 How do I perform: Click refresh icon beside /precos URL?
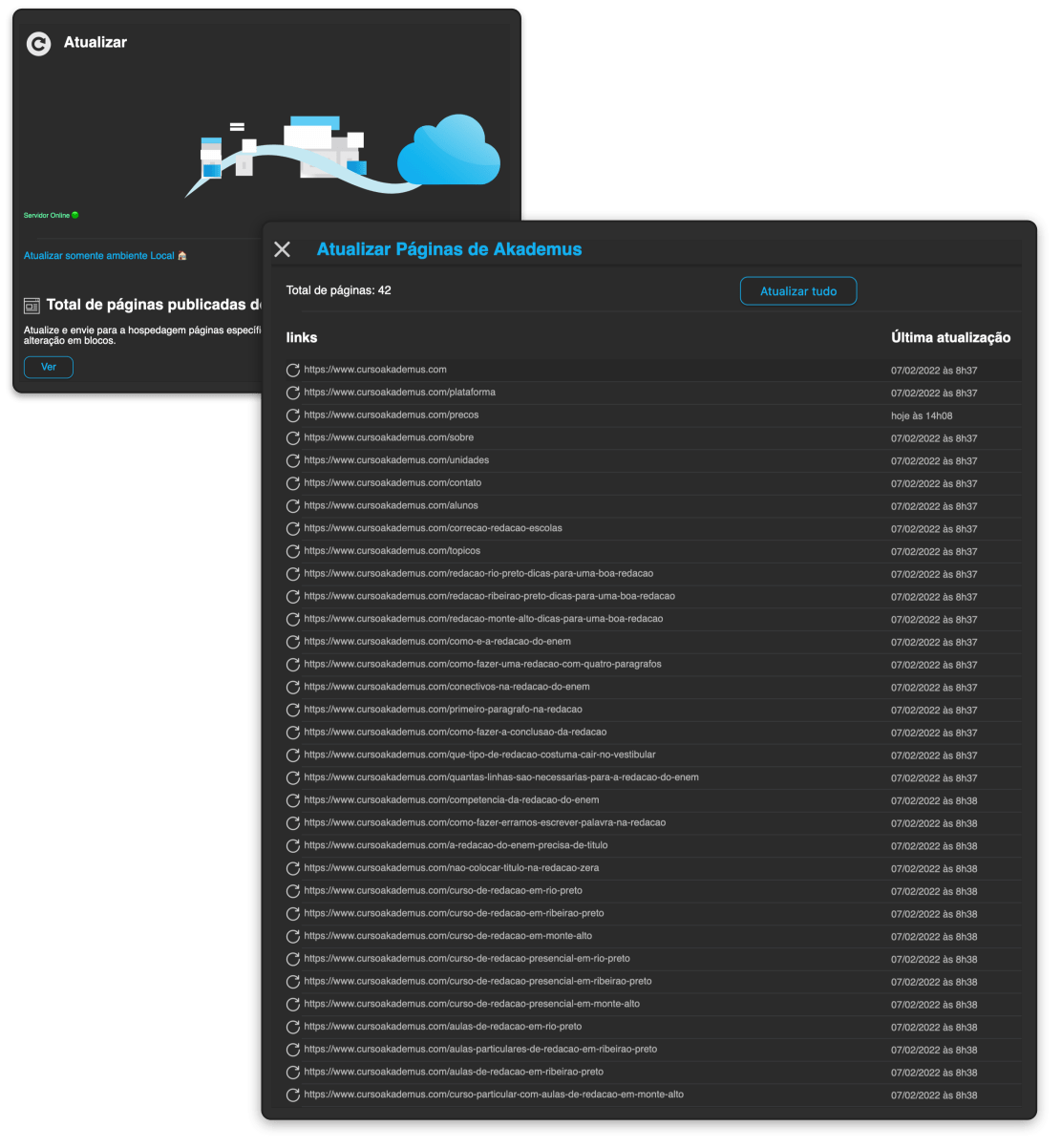coord(293,415)
